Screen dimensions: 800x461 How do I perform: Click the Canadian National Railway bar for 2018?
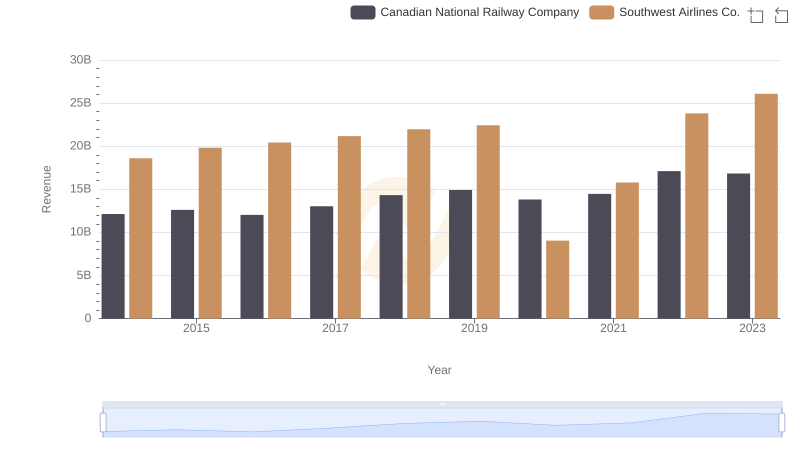[391, 257]
